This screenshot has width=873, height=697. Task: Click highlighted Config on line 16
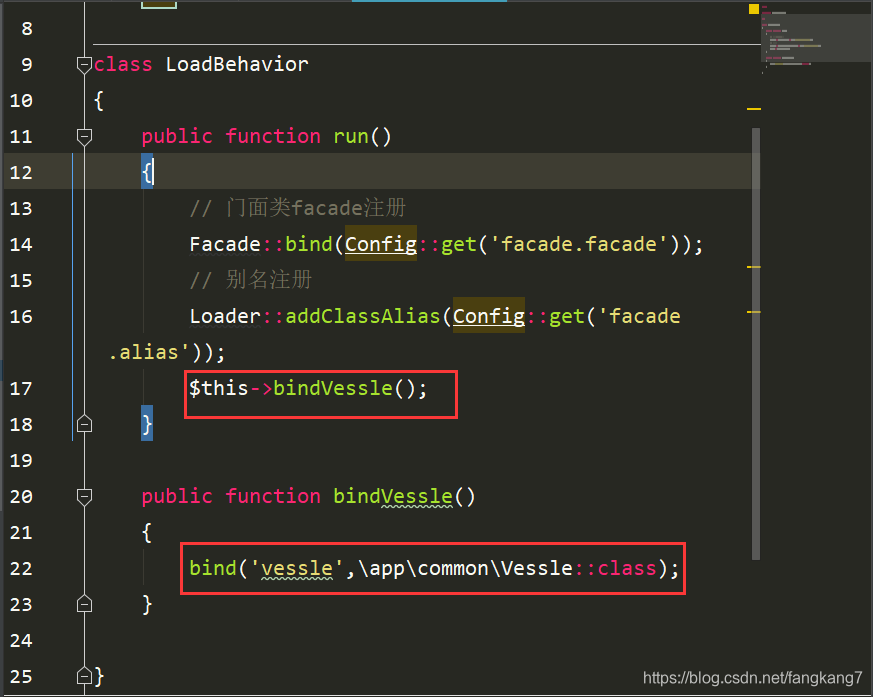click(489, 316)
